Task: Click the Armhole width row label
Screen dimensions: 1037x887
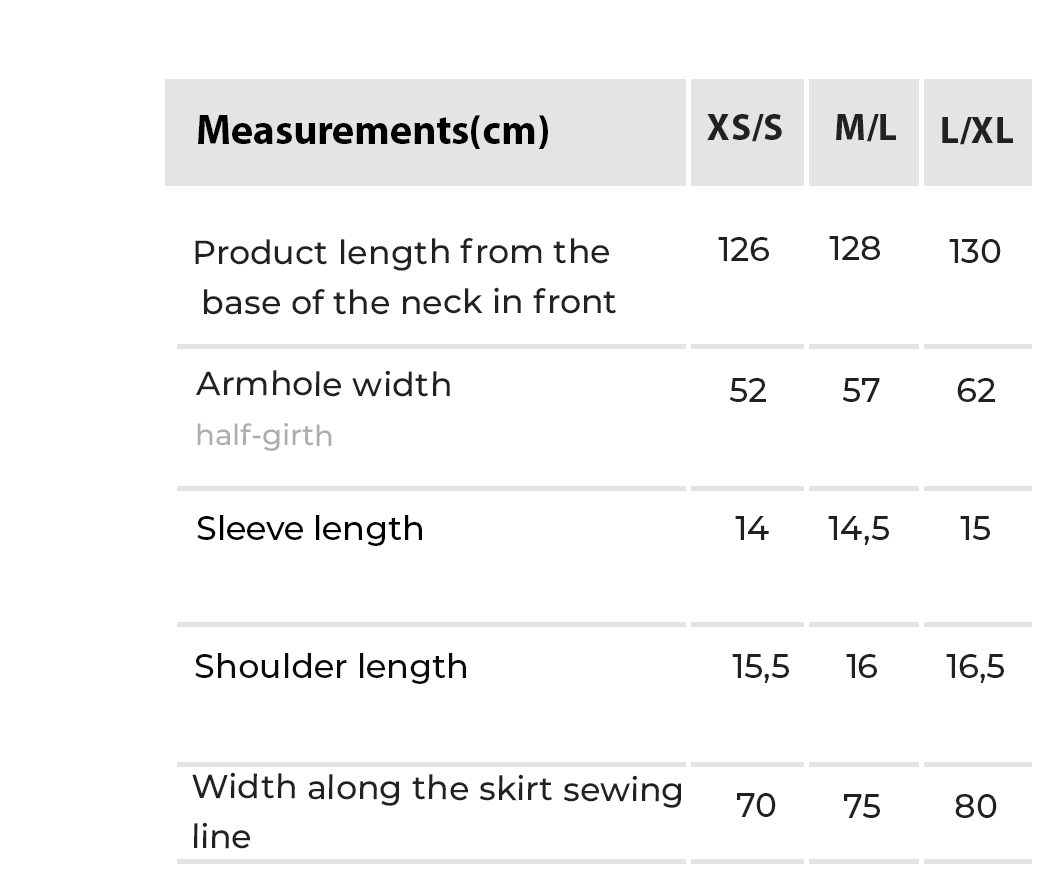Action: pyautogui.click(x=324, y=385)
